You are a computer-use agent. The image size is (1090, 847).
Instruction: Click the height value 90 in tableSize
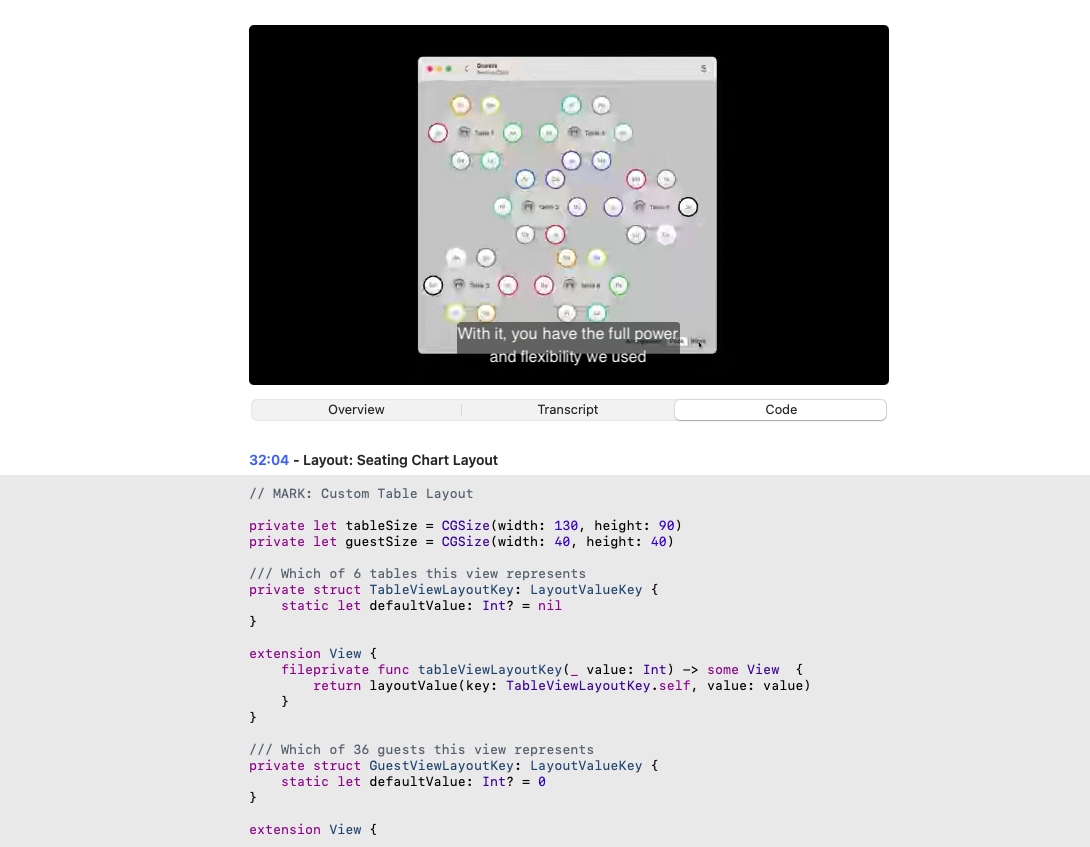[x=666, y=526]
